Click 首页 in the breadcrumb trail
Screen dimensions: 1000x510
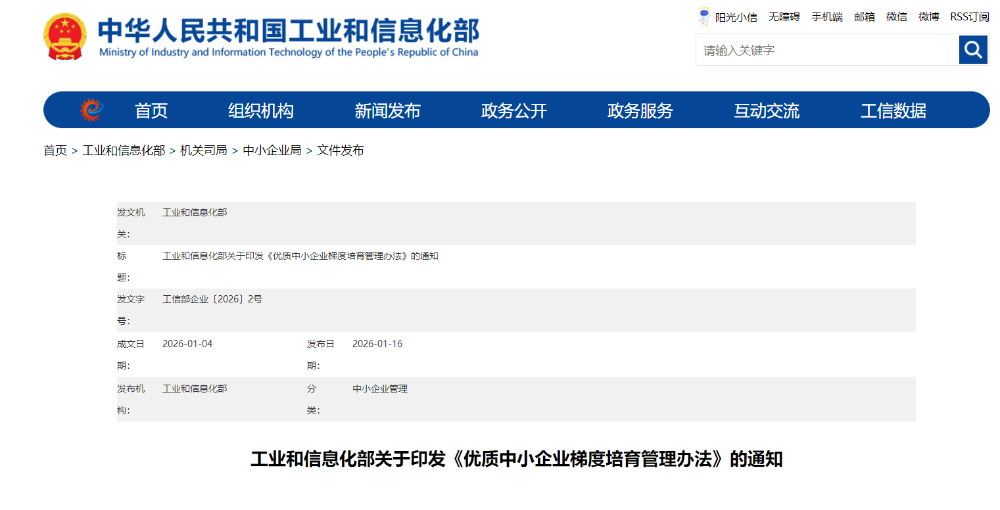click(x=55, y=150)
